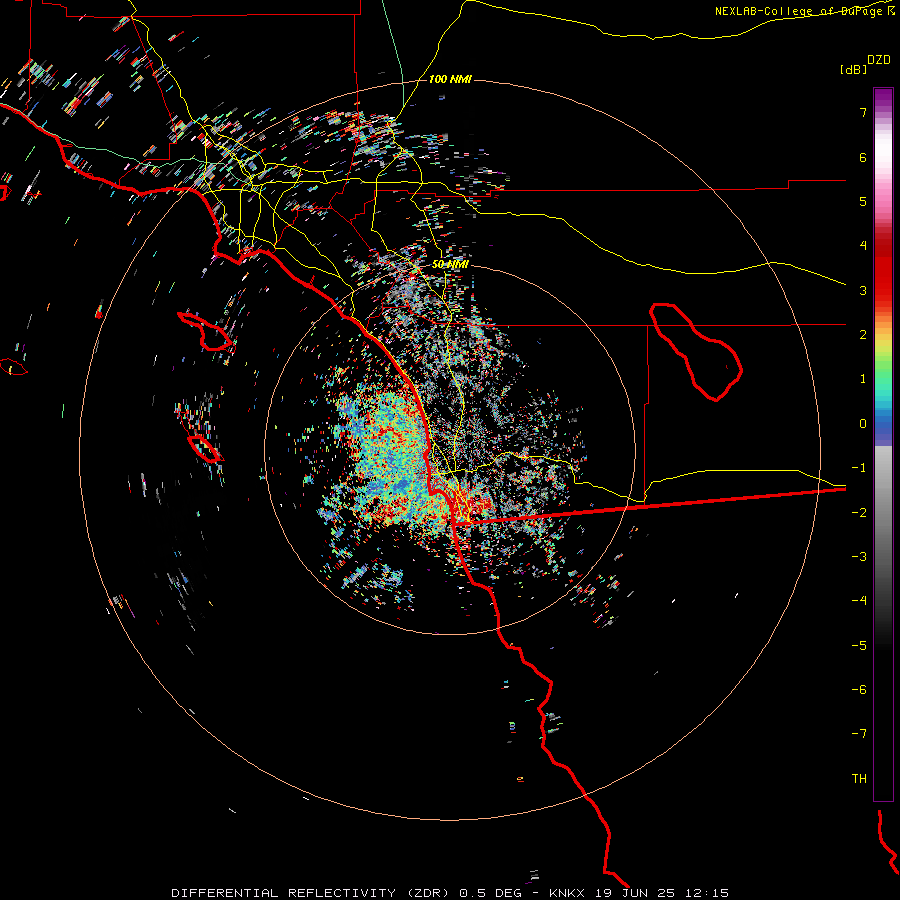Select the positive 5 scale label
Screen dimensions: 900x900
pyautogui.click(x=863, y=201)
